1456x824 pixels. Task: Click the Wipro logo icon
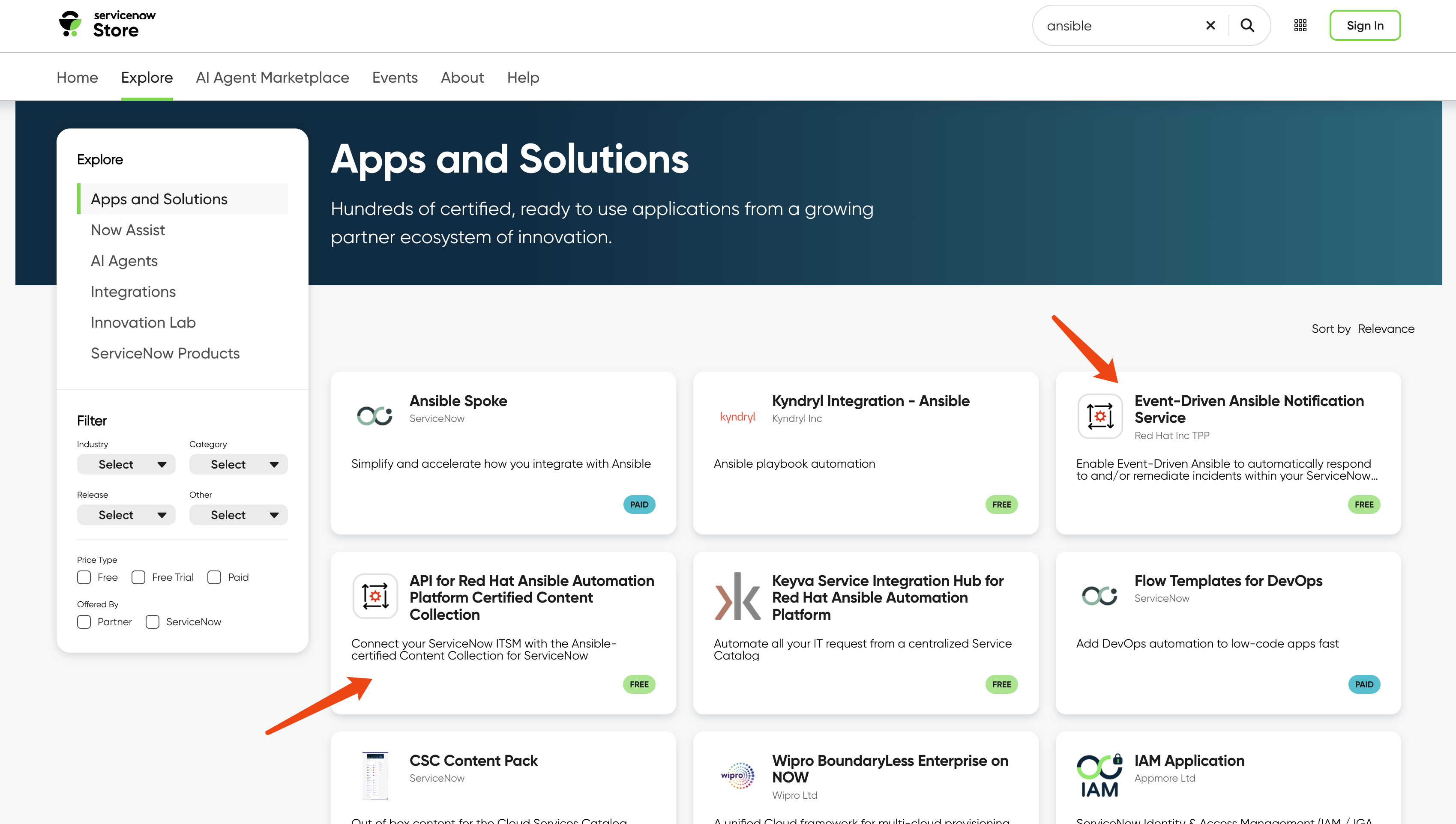tap(737, 775)
